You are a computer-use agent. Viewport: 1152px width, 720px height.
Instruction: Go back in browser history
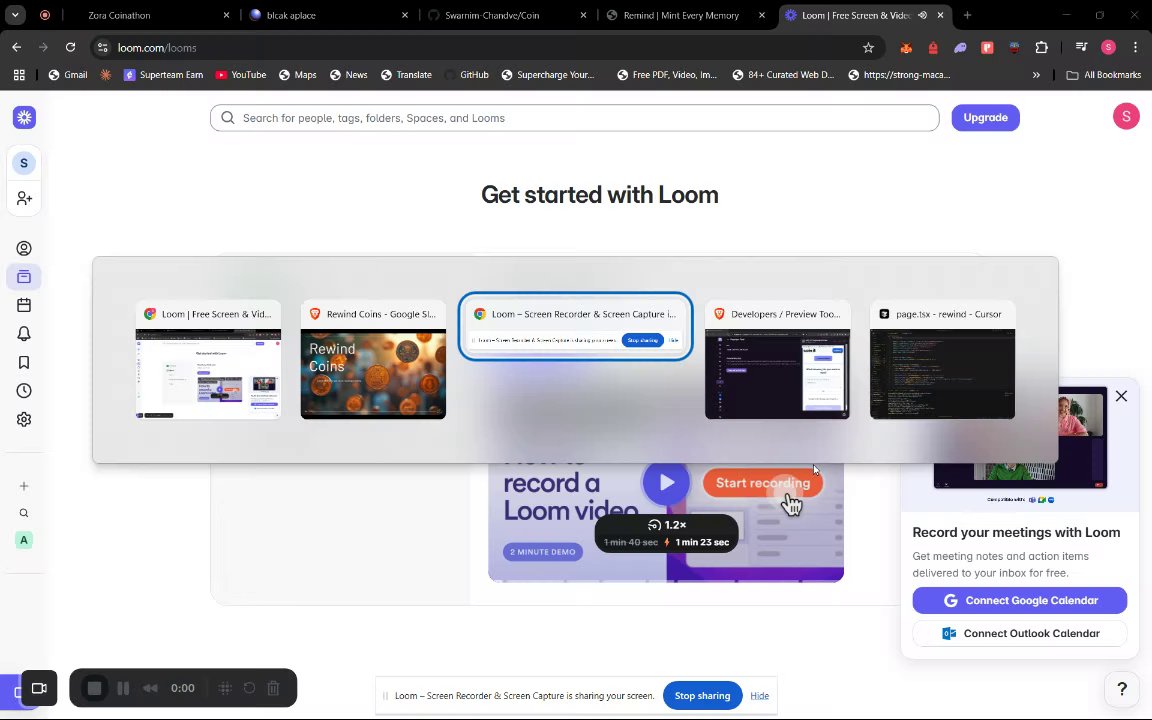17,48
